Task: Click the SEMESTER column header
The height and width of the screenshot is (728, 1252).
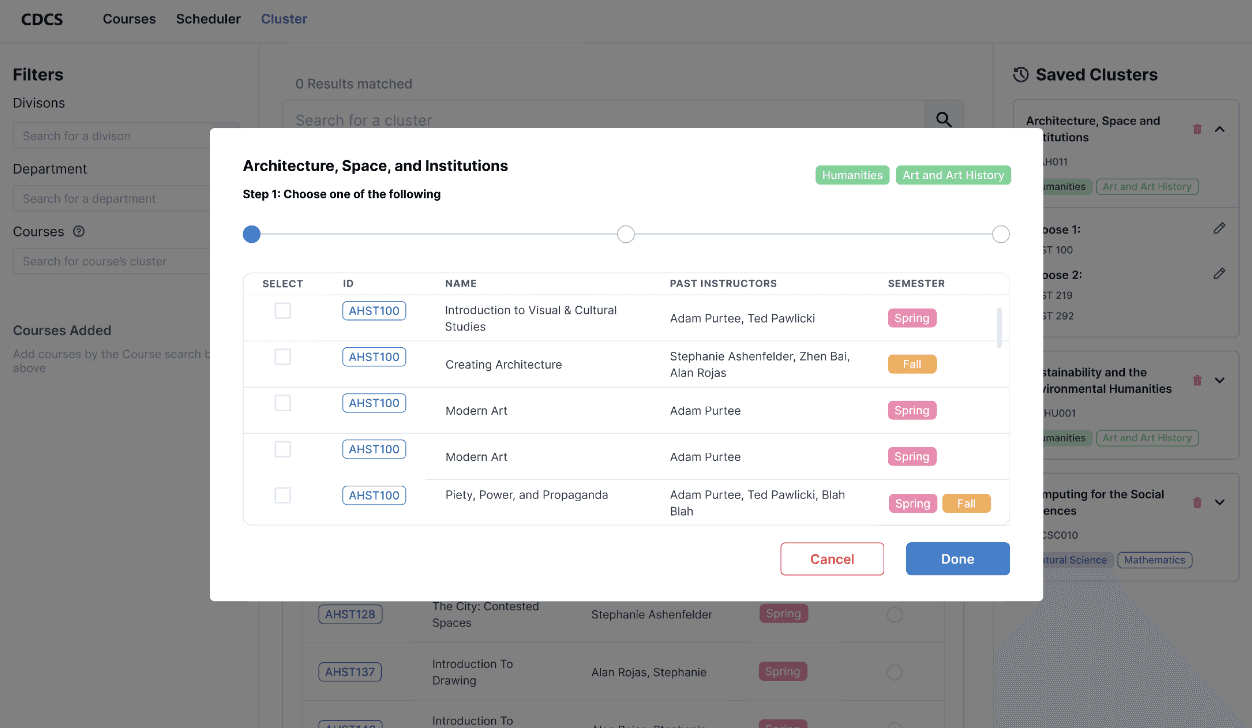Action: [x=916, y=284]
